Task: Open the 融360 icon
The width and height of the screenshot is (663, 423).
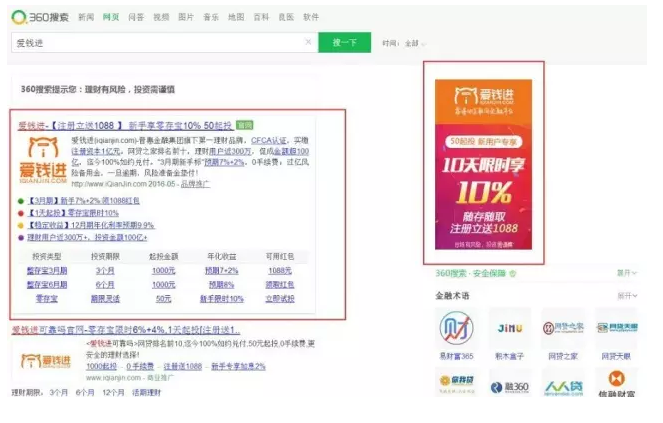Action: click(508, 382)
